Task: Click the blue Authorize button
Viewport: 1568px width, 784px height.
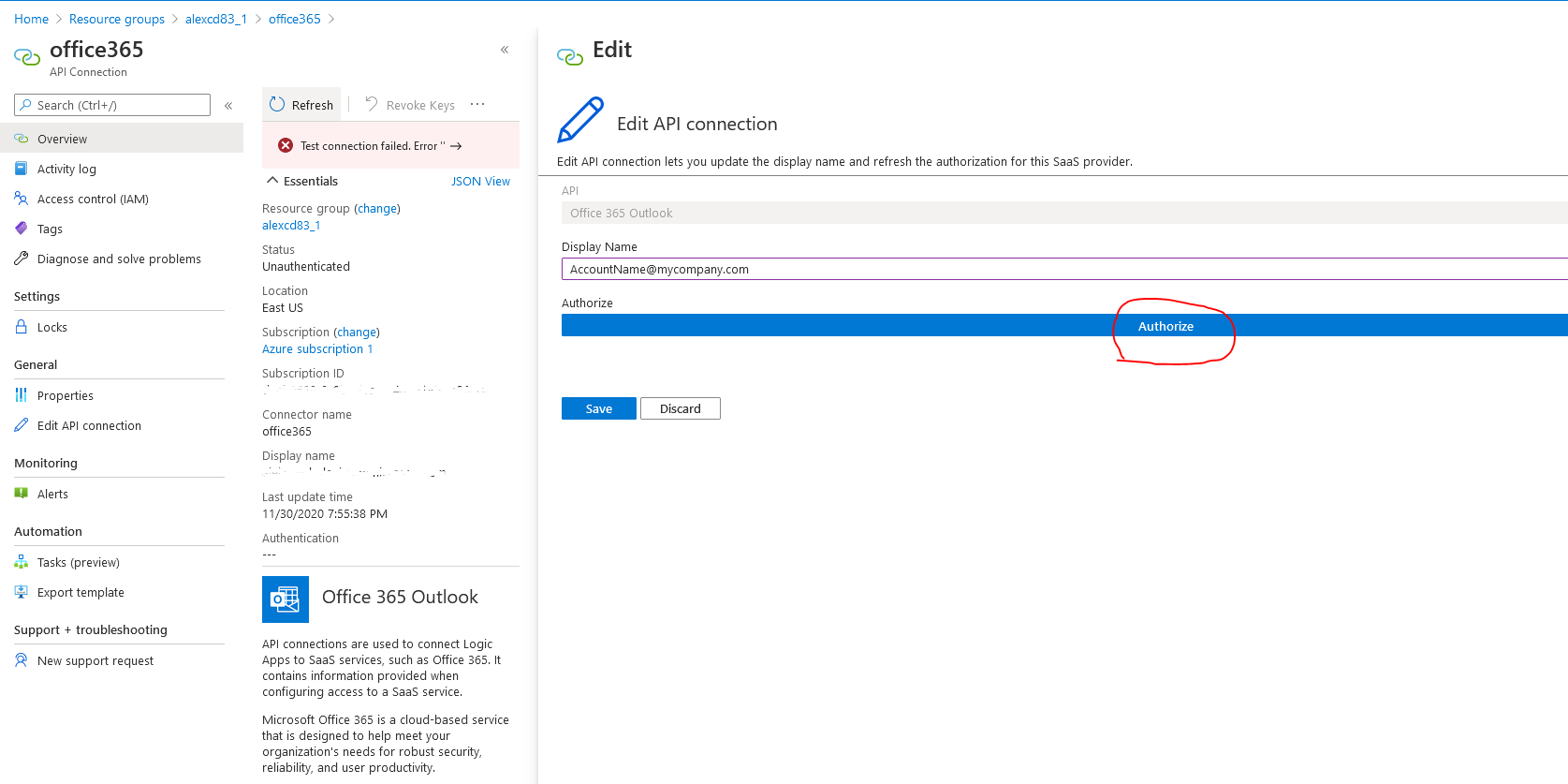Action: pos(1064,325)
